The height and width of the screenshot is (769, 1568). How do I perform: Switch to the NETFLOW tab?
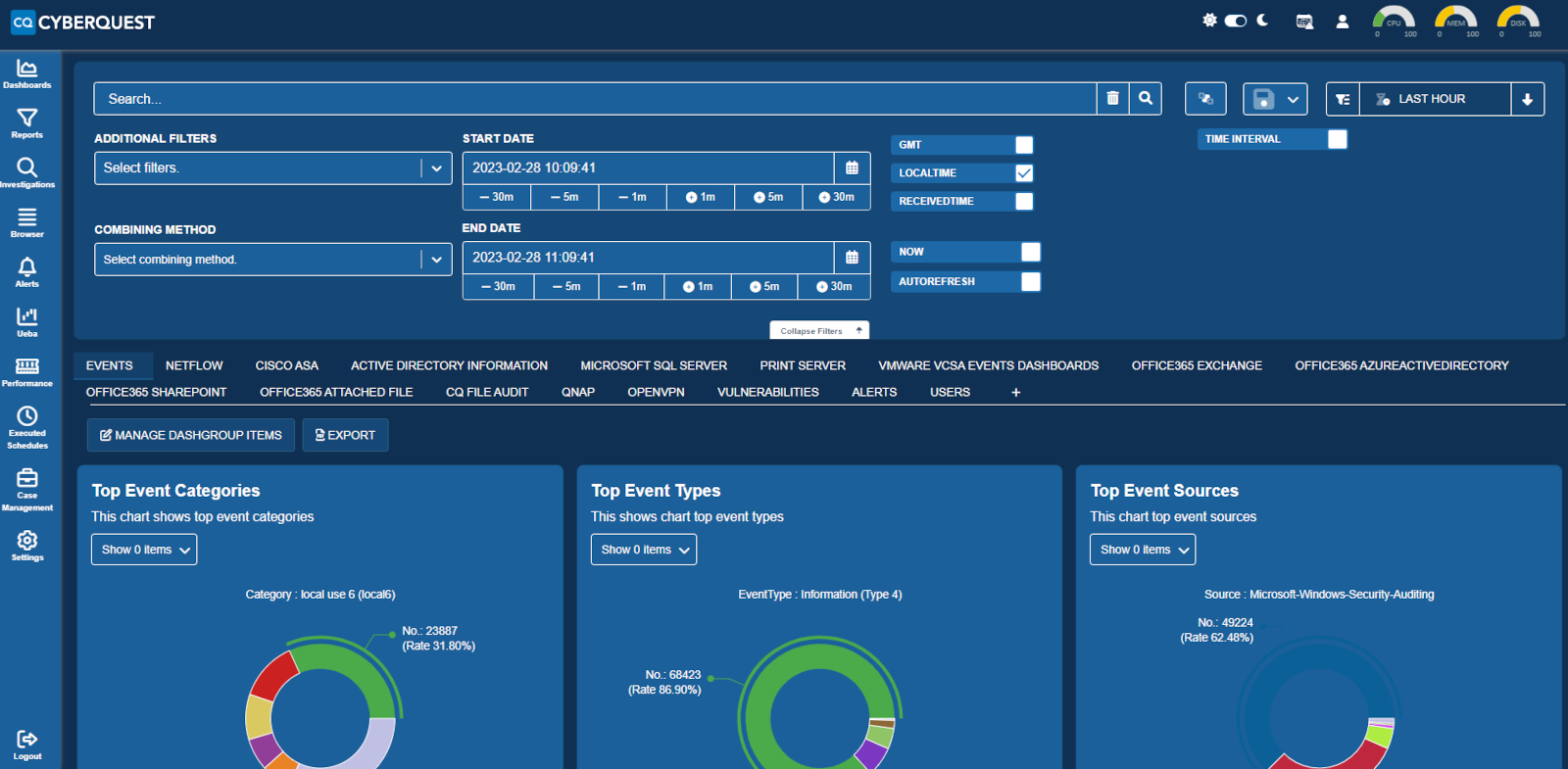[194, 365]
